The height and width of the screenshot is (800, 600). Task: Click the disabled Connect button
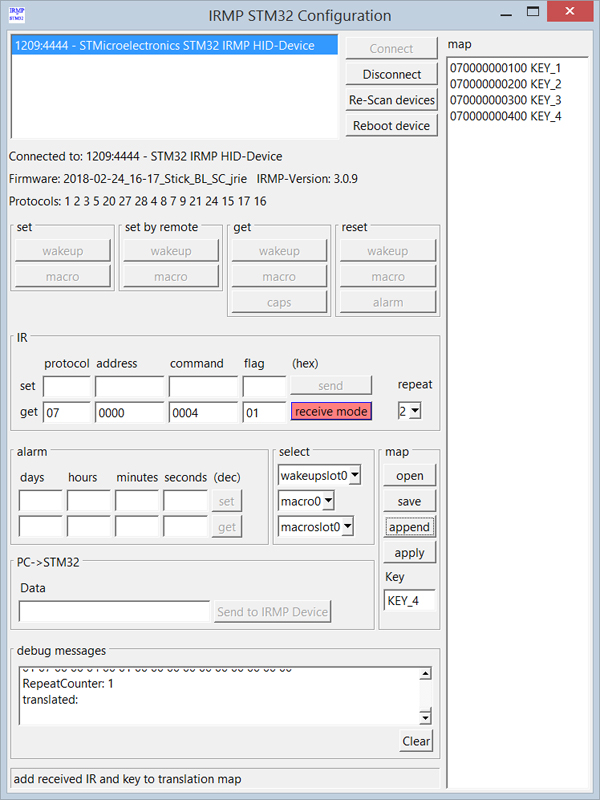click(x=391, y=49)
